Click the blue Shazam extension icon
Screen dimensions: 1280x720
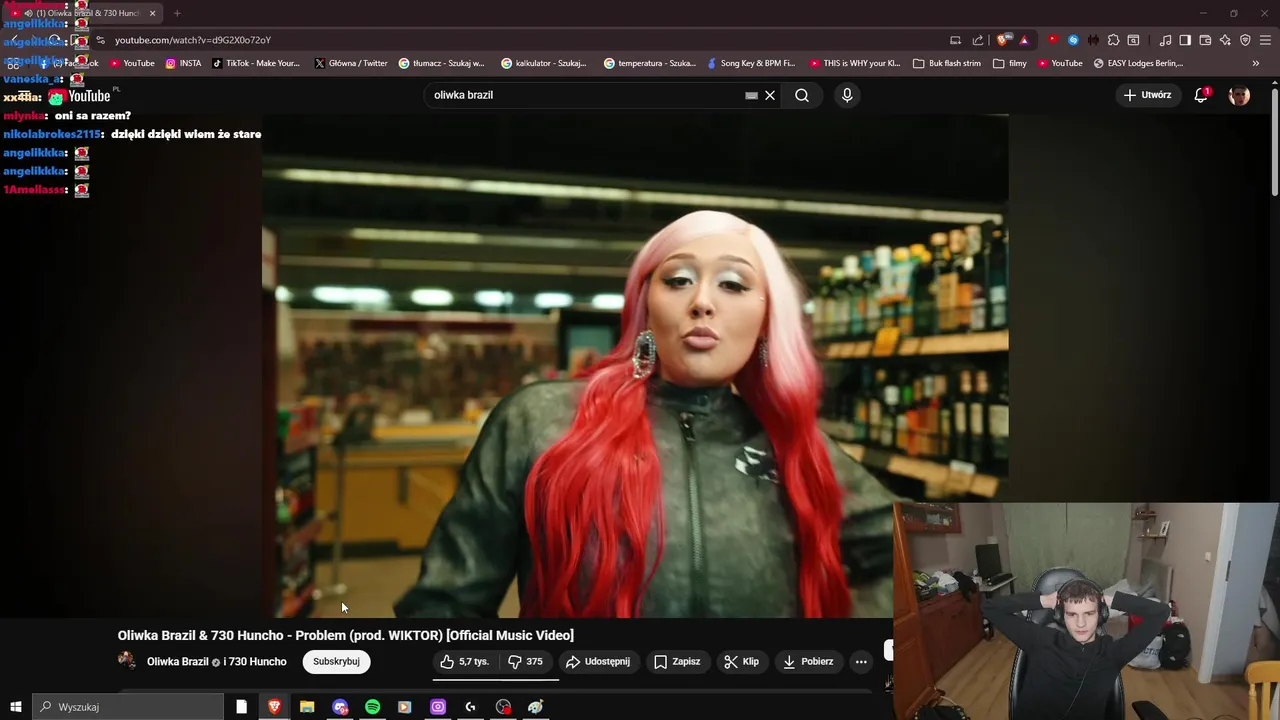tap(1073, 40)
